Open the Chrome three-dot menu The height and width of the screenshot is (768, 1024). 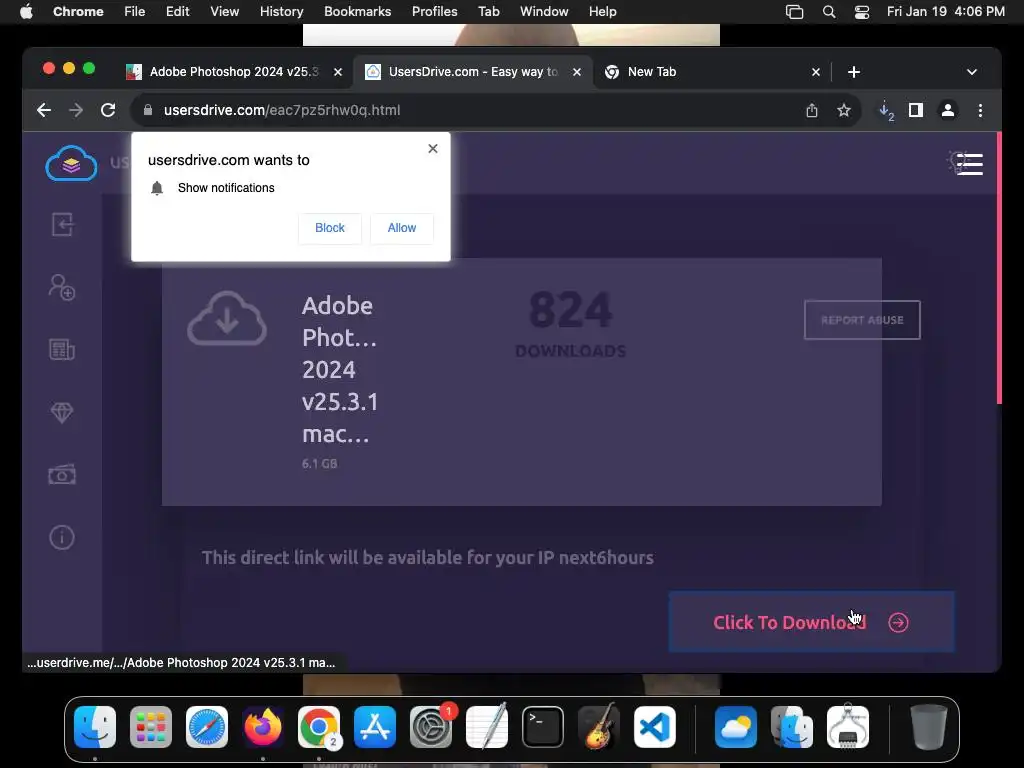click(980, 110)
